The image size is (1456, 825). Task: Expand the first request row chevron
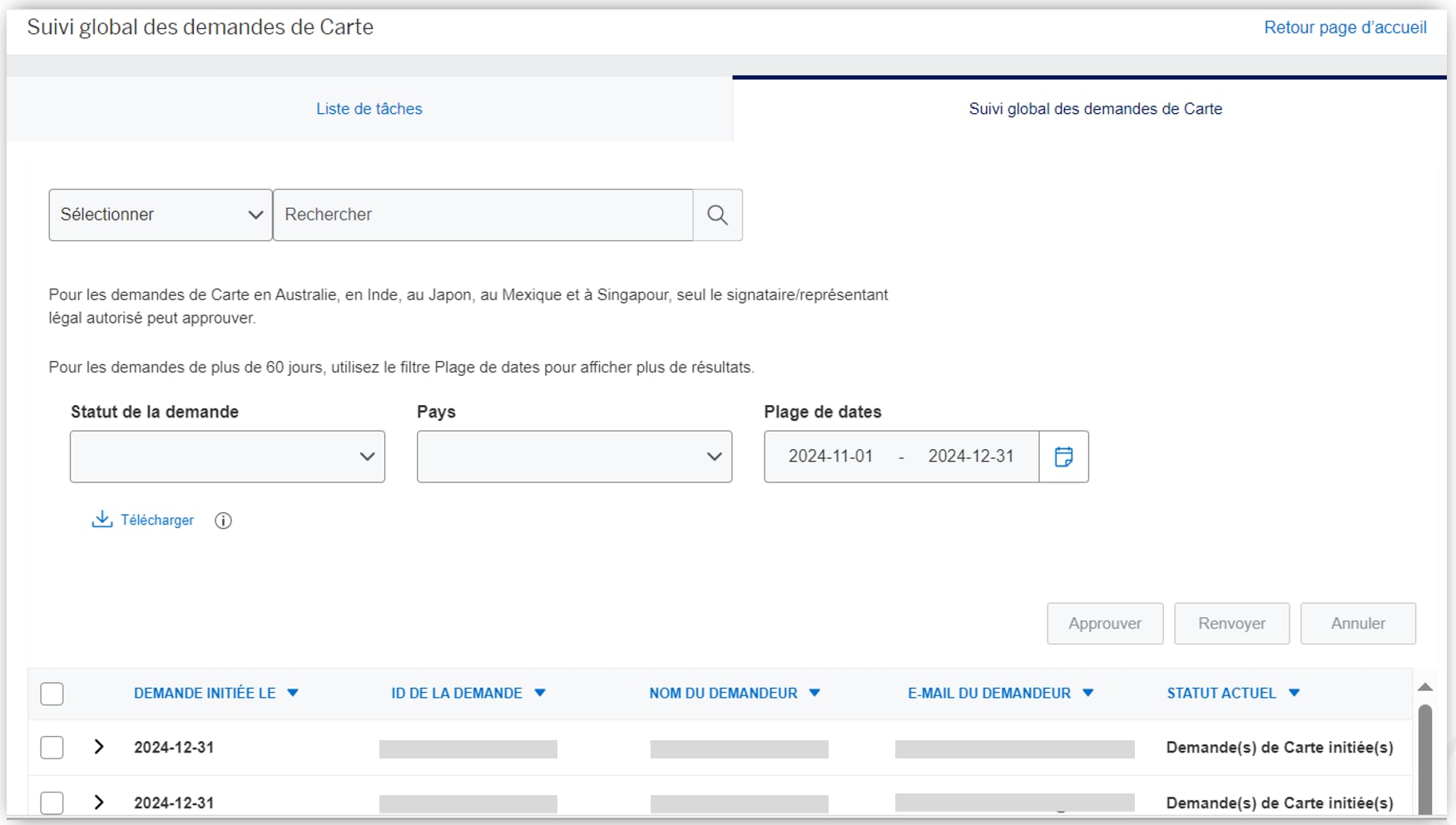98,747
